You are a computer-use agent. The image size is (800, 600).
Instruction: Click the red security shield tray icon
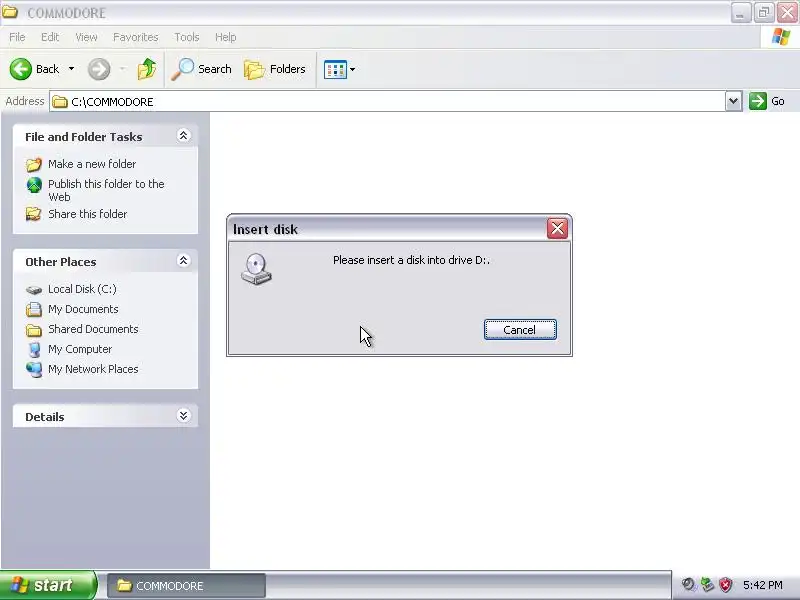tap(725, 585)
